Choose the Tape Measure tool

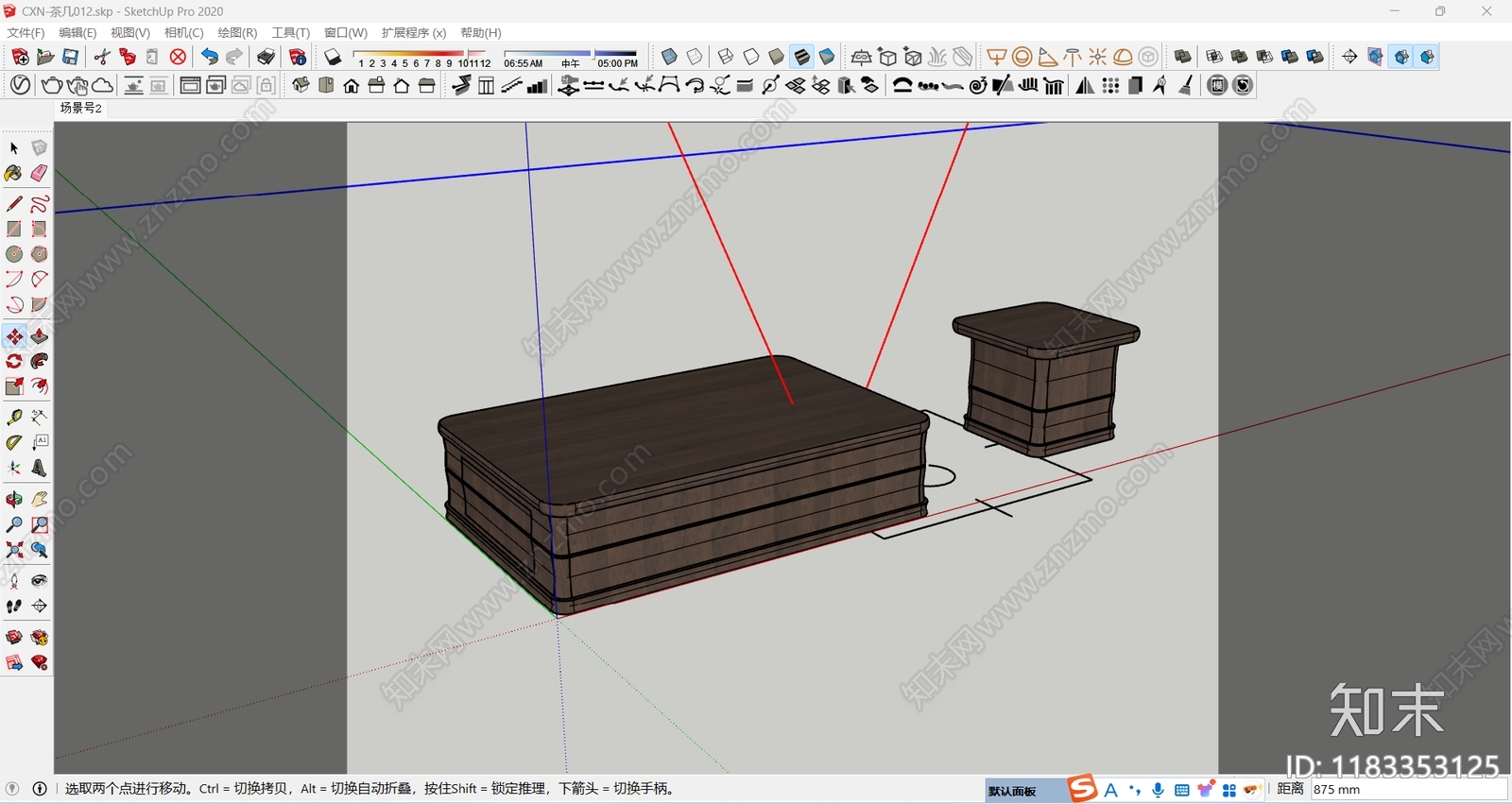coord(14,417)
